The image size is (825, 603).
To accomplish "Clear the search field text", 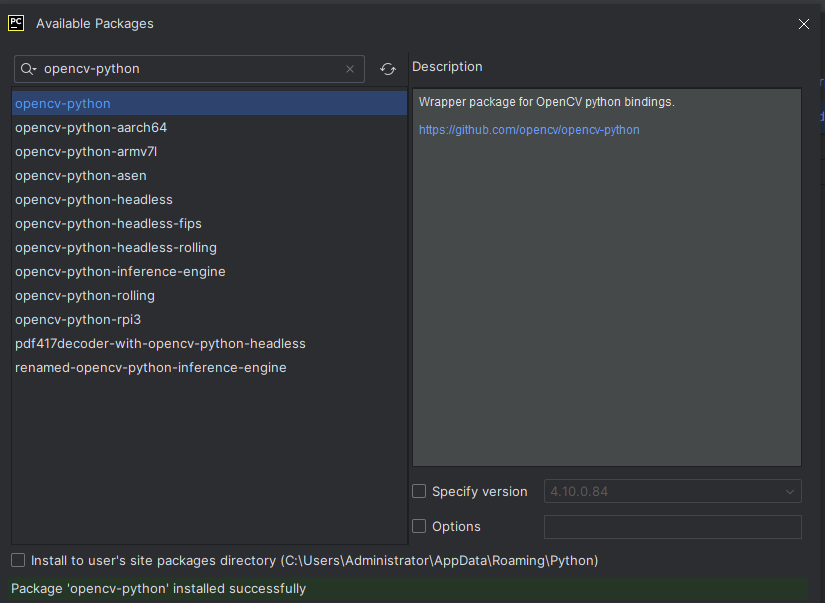I will 350,69.
